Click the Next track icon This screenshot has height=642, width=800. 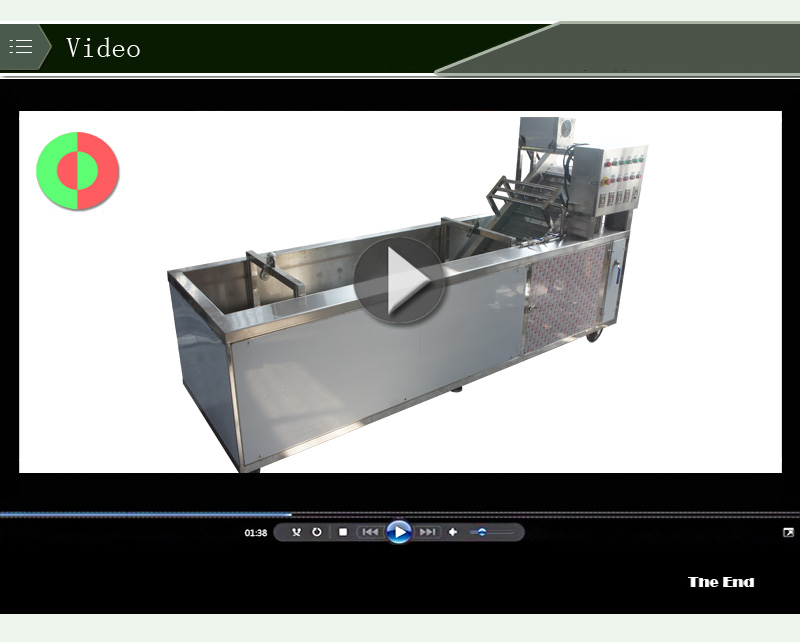[425, 532]
